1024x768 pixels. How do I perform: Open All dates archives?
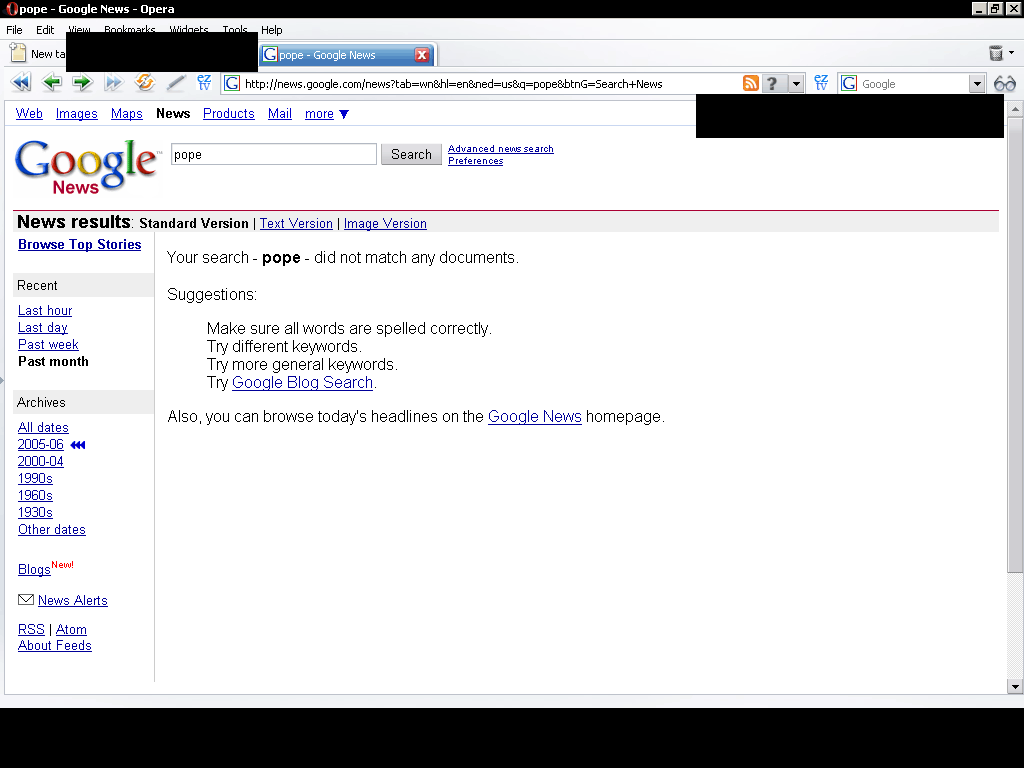pos(43,427)
